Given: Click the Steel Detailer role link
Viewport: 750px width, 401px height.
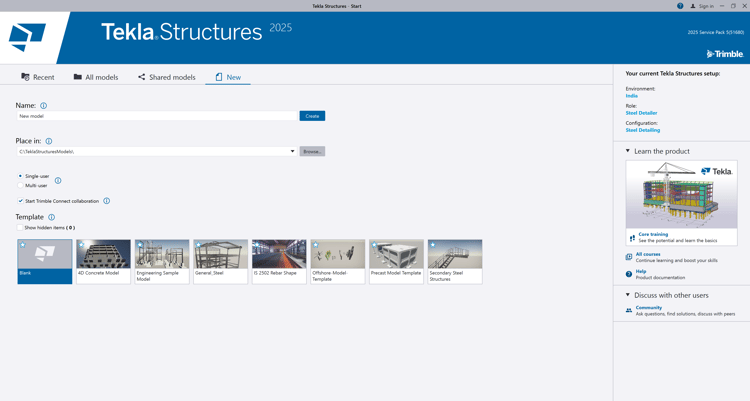Looking at the screenshot, I should [641, 113].
